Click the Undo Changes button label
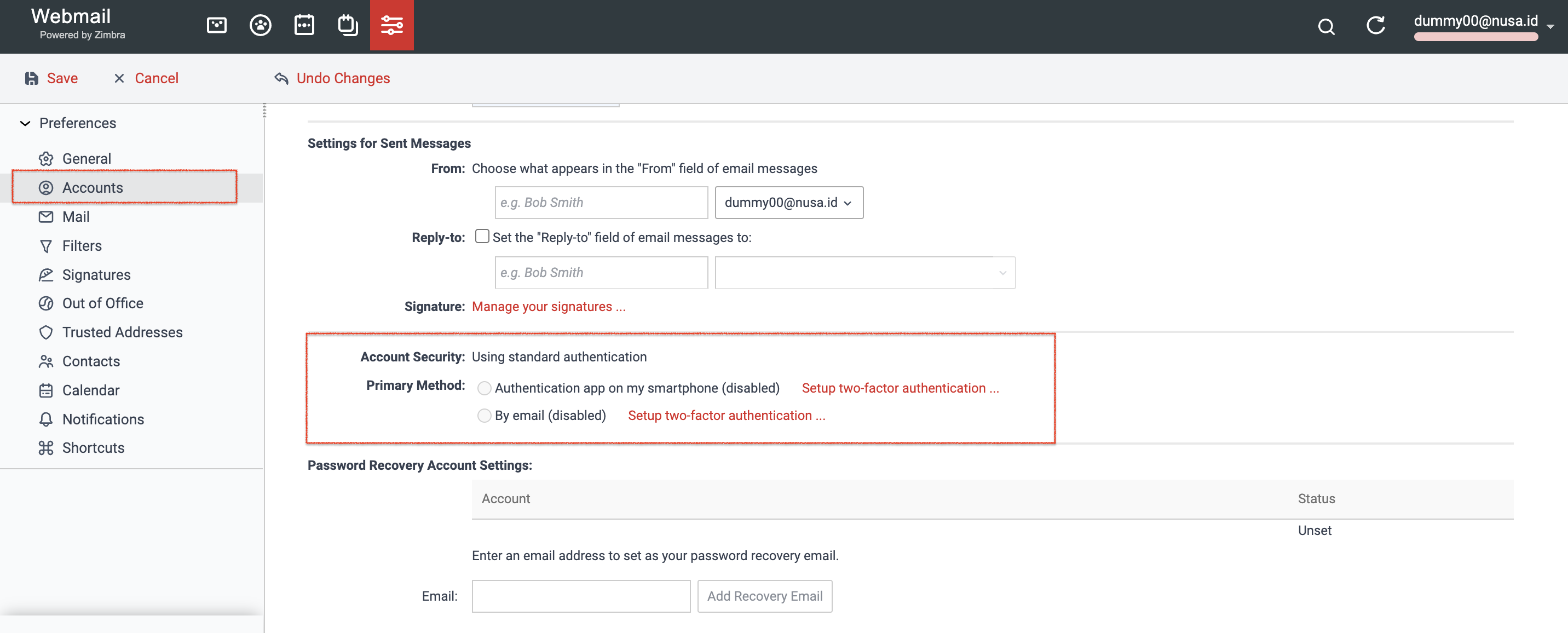 click(x=343, y=78)
